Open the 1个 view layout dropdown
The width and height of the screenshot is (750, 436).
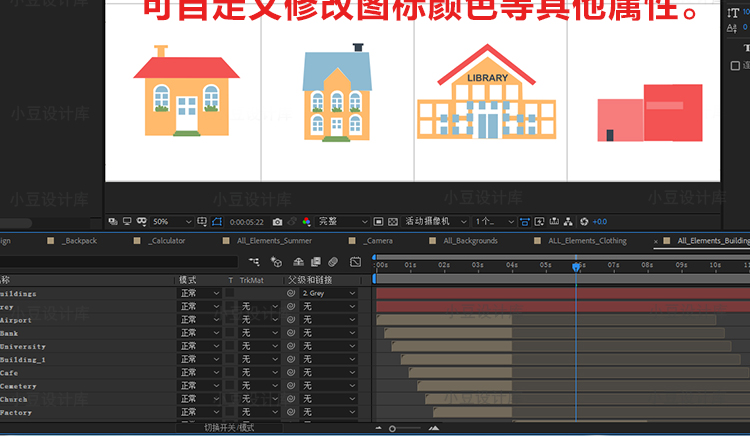point(494,221)
